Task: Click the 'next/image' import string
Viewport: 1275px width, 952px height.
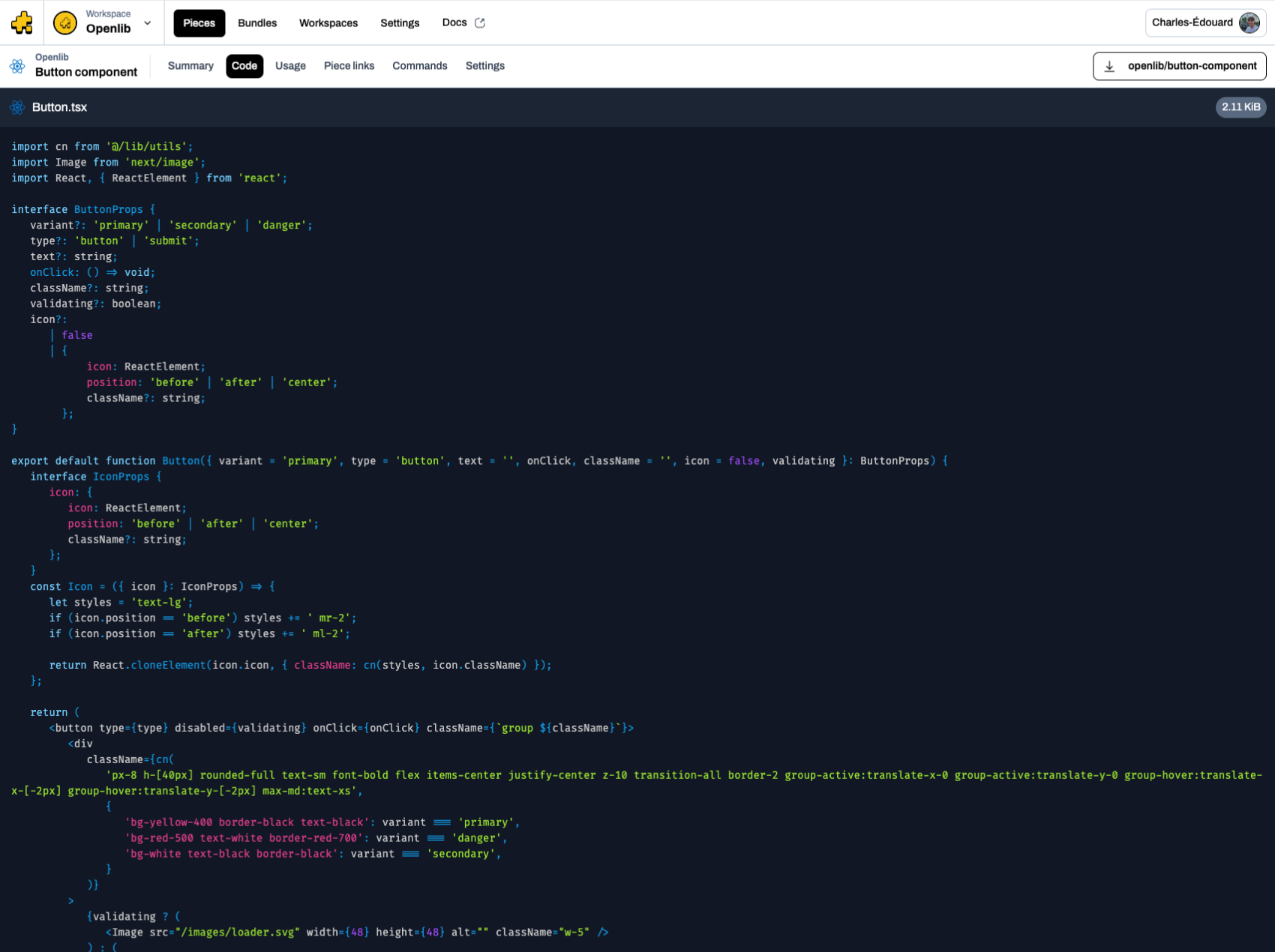Action: pyautogui.click(x=162, y=162)
